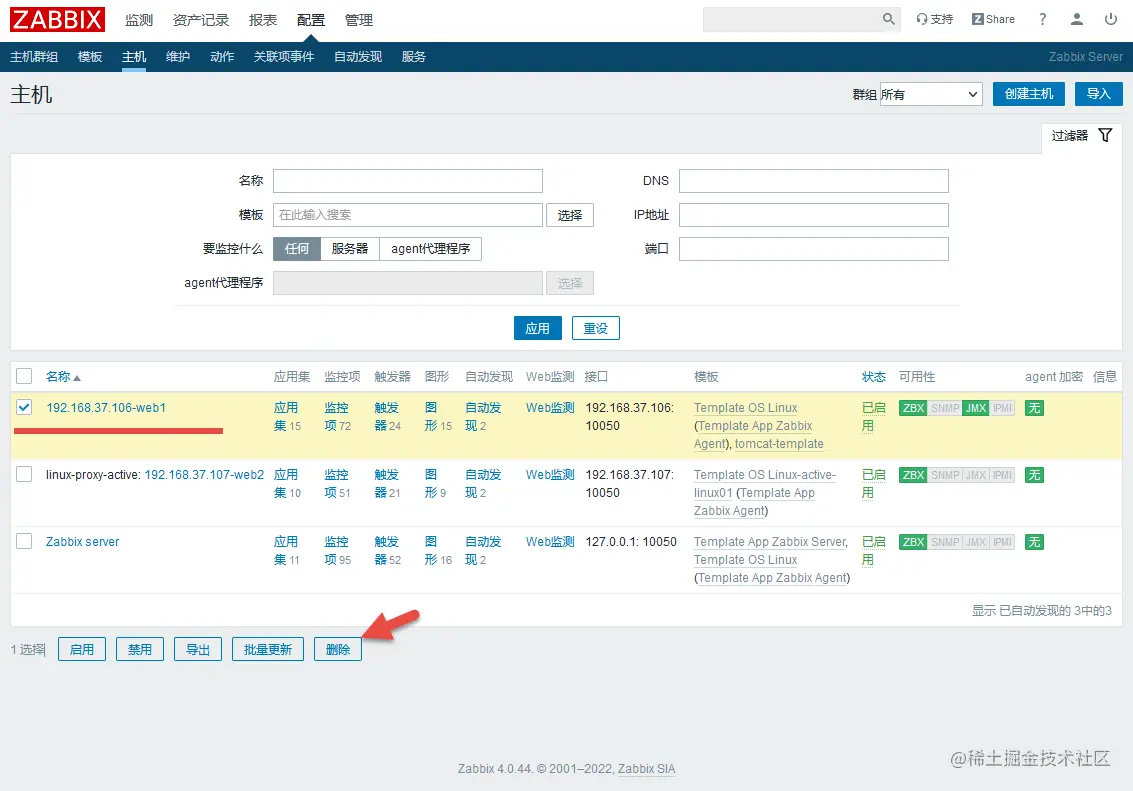This screenshot has height=791, width=1133.
Task: Click ZBX availability badge for 192.168.37.106-web1
Action: pos(913,408)
